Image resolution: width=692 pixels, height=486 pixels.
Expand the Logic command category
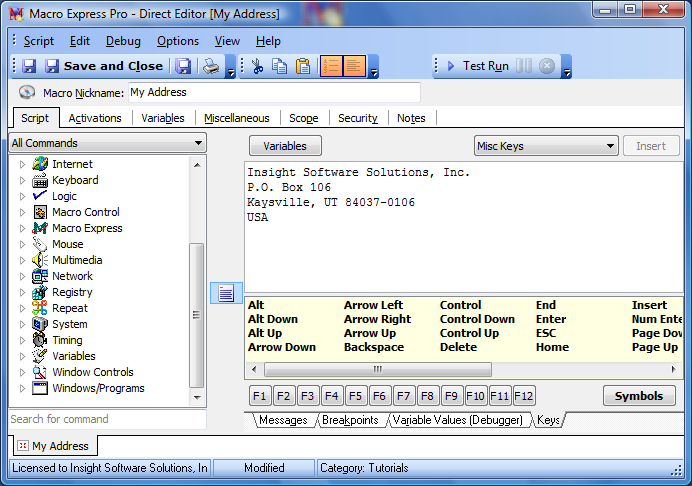pyautogui.click(x=23, y=196)
